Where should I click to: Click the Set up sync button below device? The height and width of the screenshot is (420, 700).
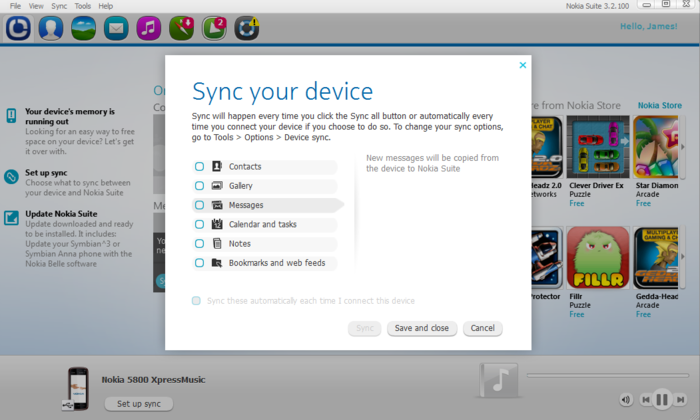[139, 403]
